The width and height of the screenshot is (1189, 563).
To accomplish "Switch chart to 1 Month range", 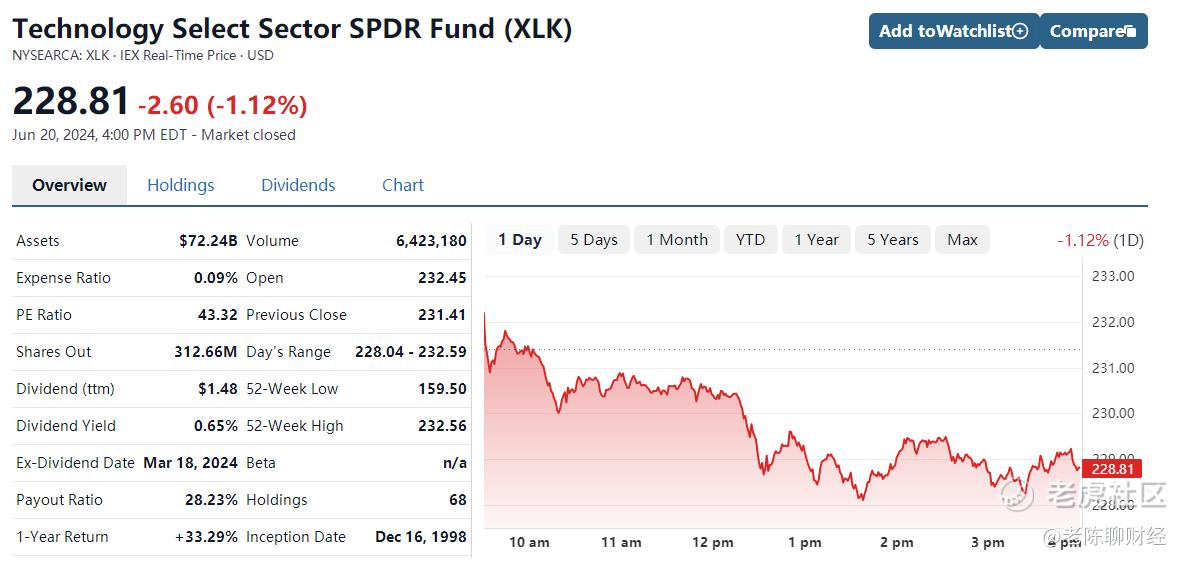I will click(676, 240).
